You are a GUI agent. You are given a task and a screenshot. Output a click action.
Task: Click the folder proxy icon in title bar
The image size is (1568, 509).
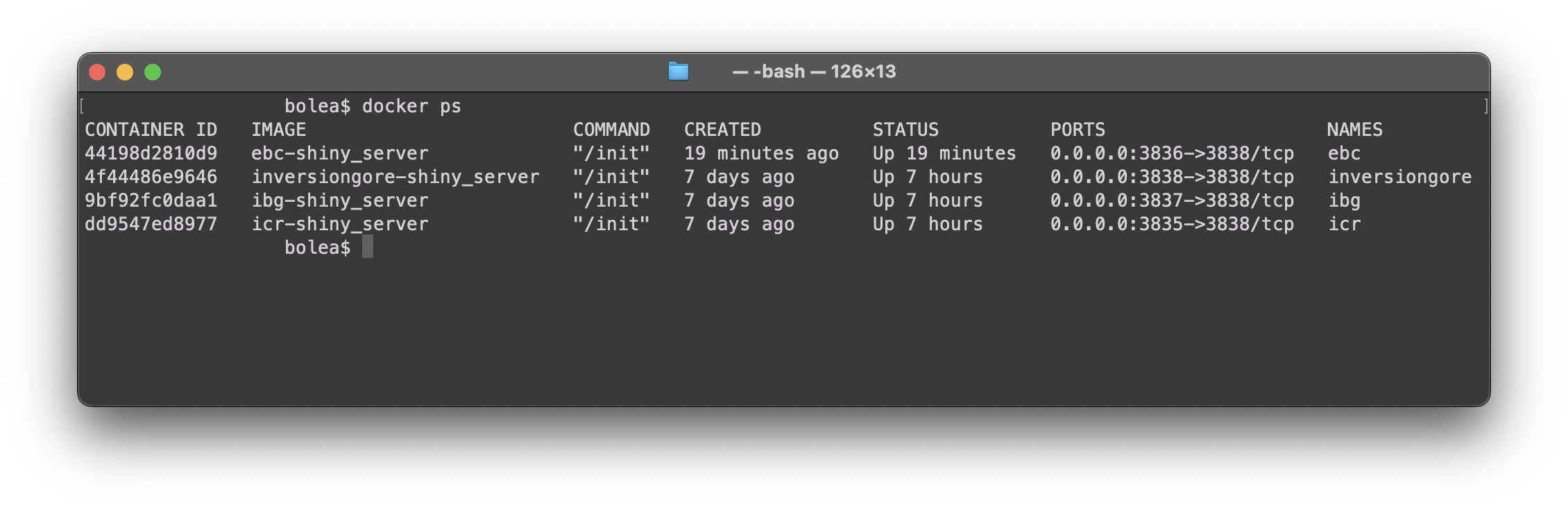pos(678,71)
